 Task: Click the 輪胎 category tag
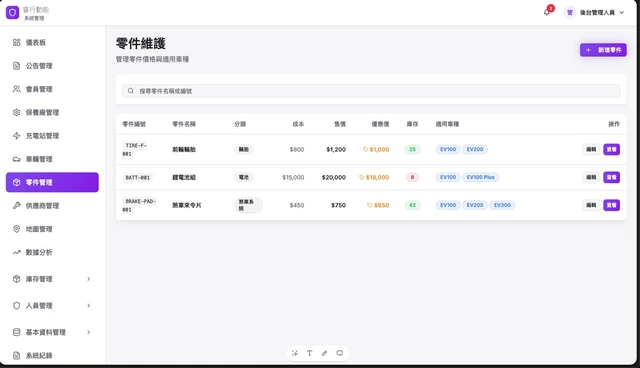click(244, 149)
